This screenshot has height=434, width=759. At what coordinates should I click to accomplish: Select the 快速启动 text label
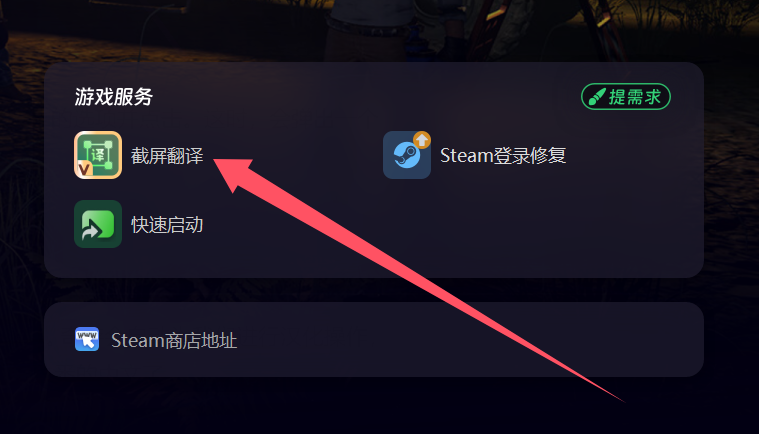point(167,224)
